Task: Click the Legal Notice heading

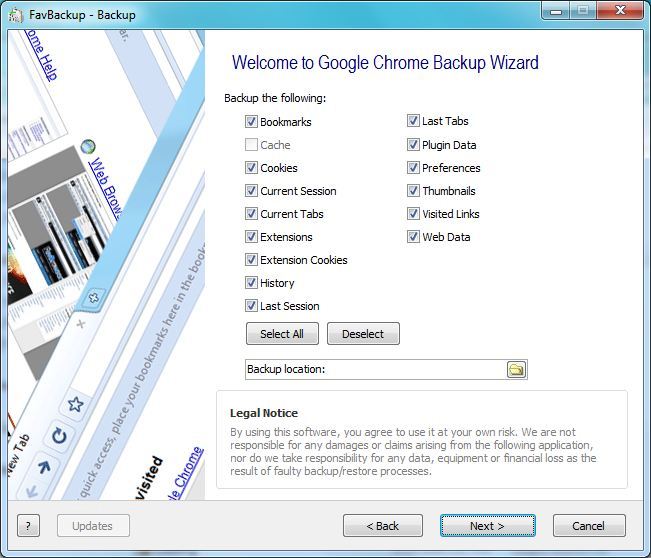Action: [264, 413]
